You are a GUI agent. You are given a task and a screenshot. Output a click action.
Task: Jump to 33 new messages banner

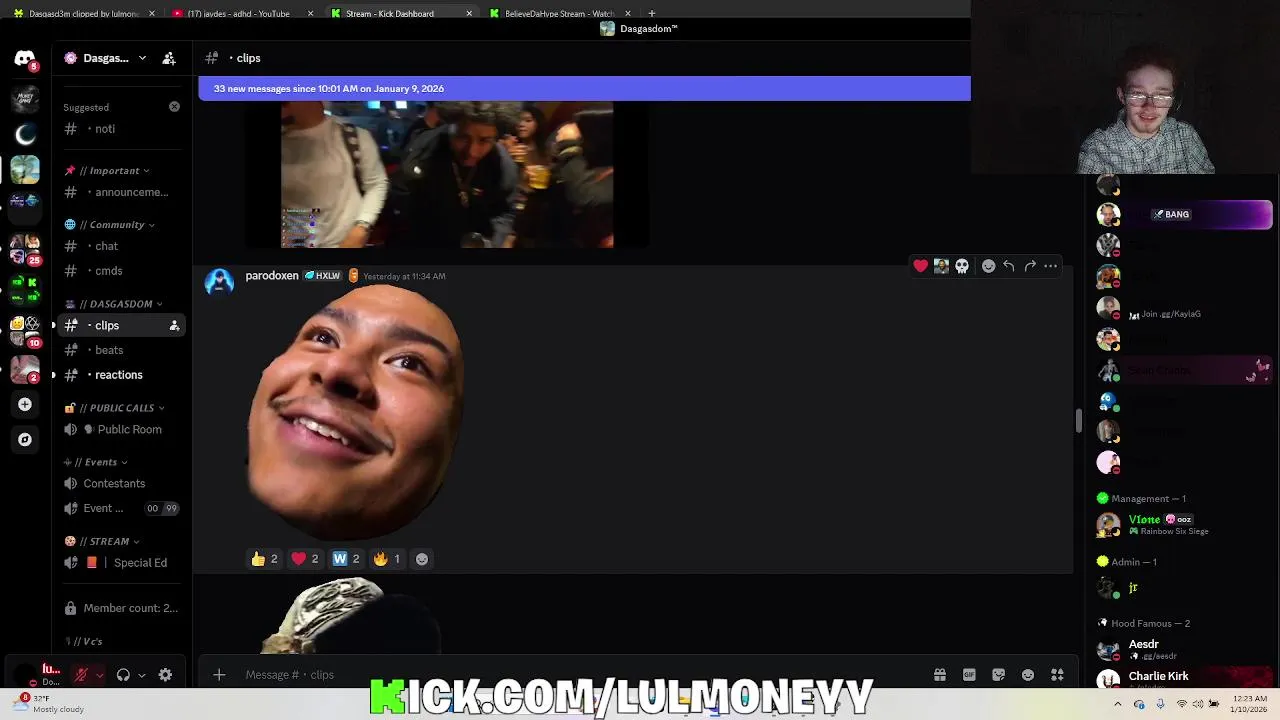click(584, 88)
